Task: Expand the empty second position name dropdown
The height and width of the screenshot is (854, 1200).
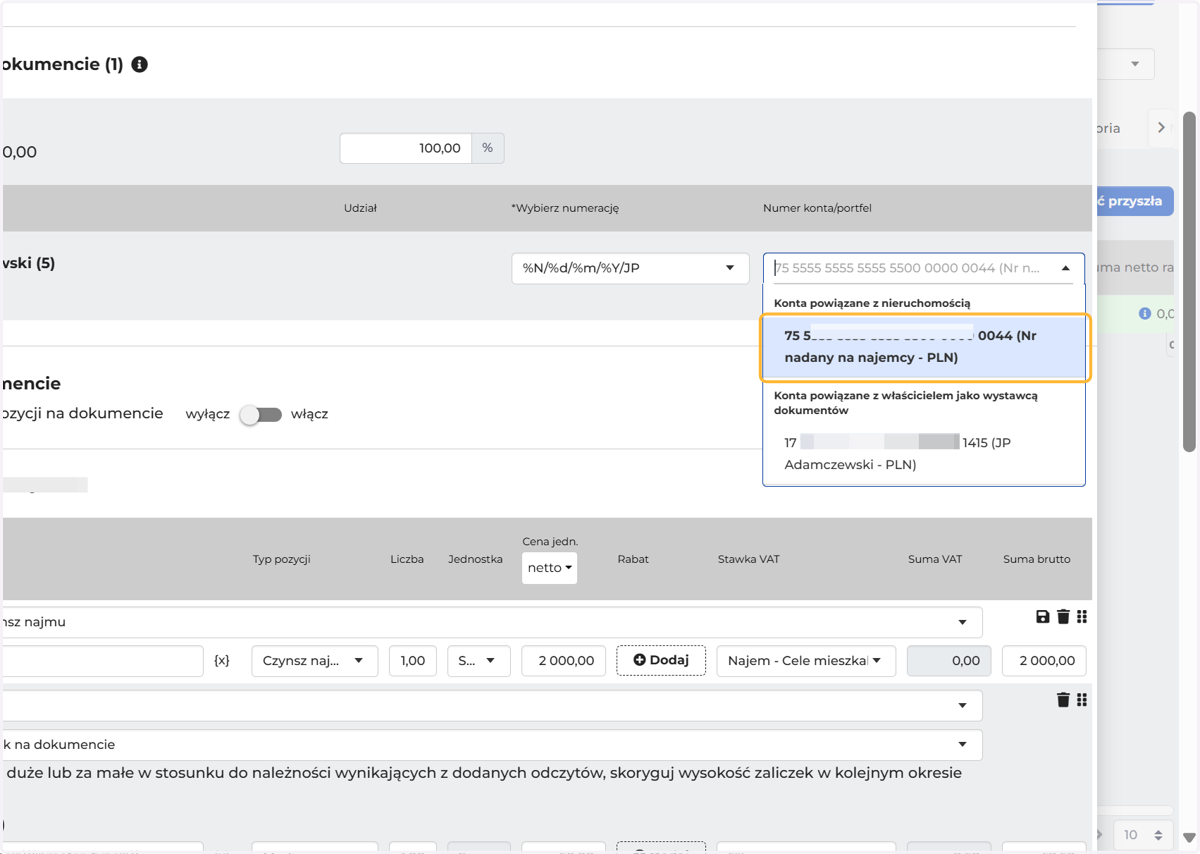Action: [962, 705]
